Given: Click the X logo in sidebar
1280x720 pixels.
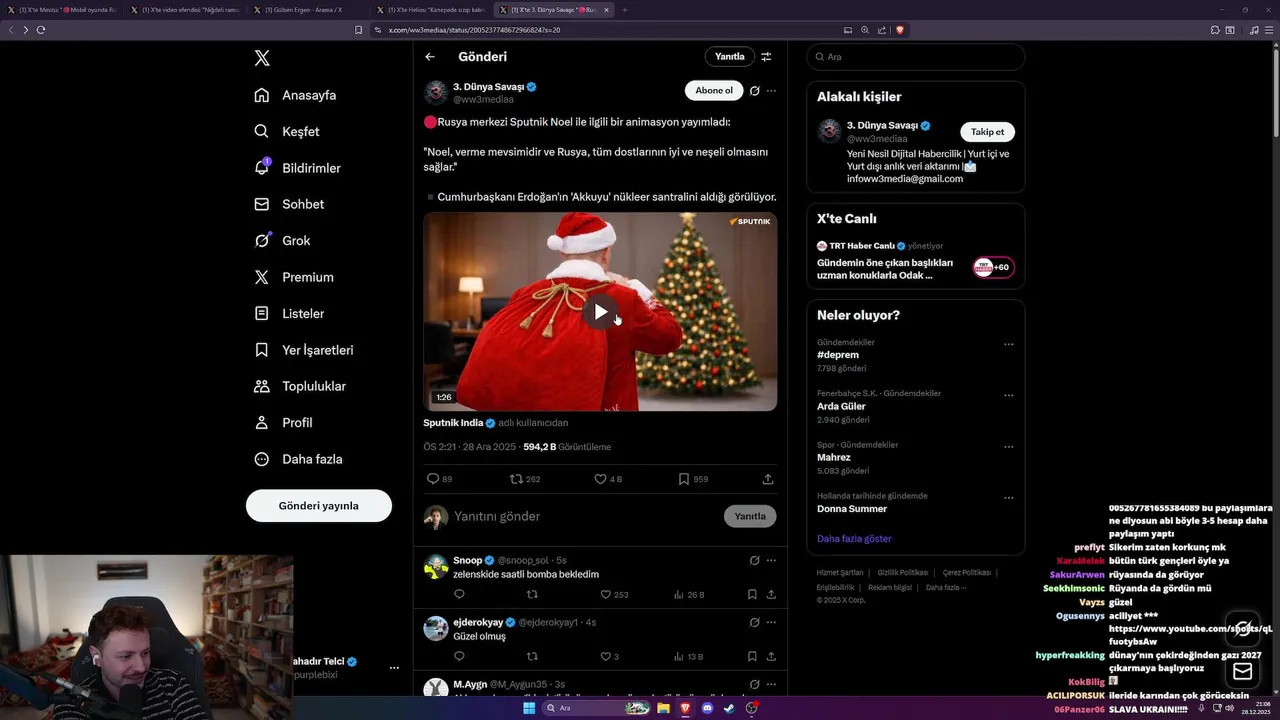Looking at the screenshot, I should click(262, 58).
